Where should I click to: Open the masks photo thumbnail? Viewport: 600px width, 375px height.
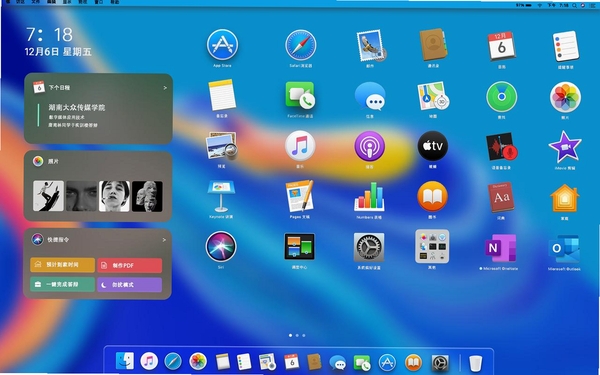pyautogui.click(x=147, y=196)
